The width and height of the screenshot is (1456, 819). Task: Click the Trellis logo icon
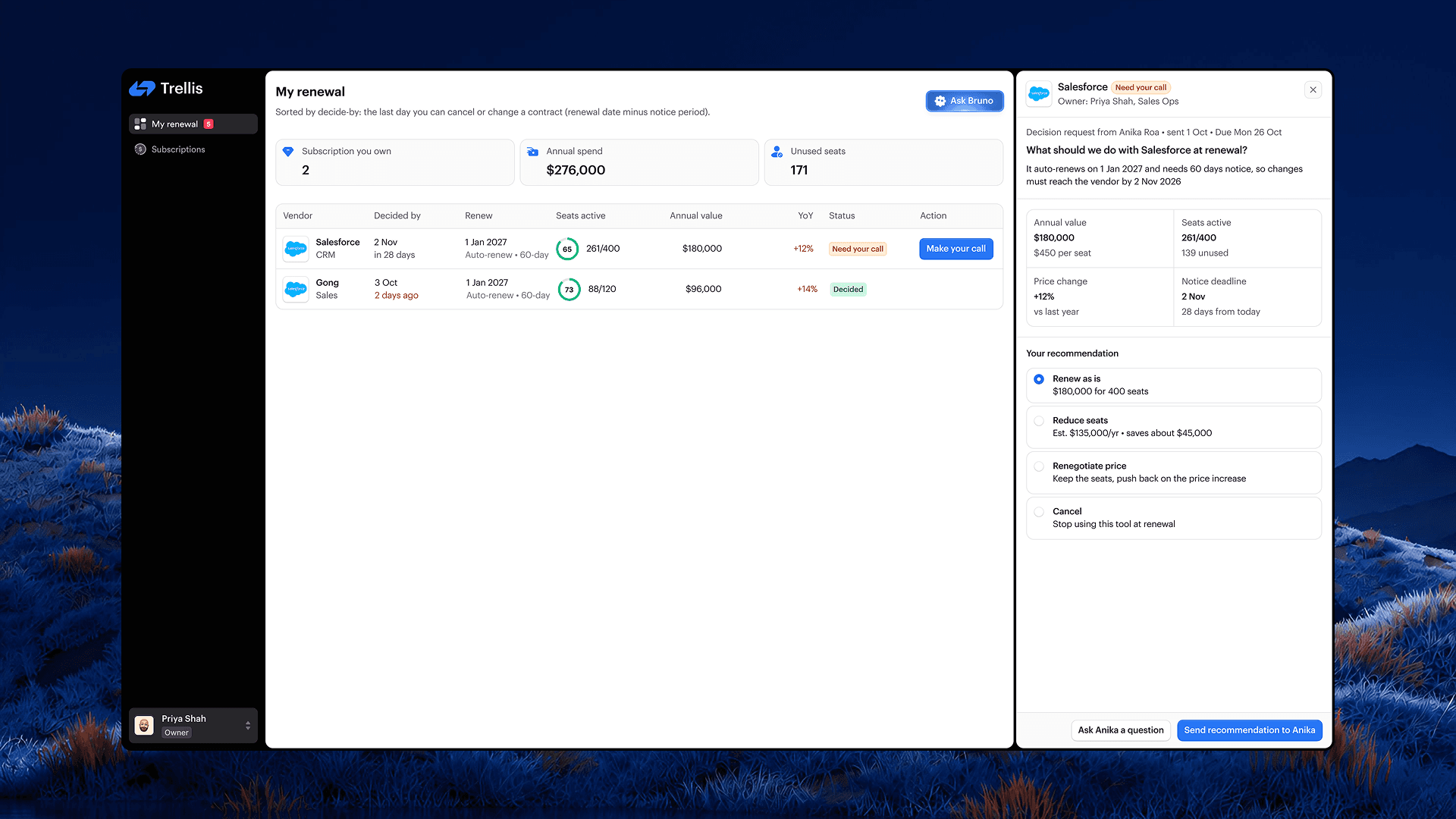click(142, 89)
